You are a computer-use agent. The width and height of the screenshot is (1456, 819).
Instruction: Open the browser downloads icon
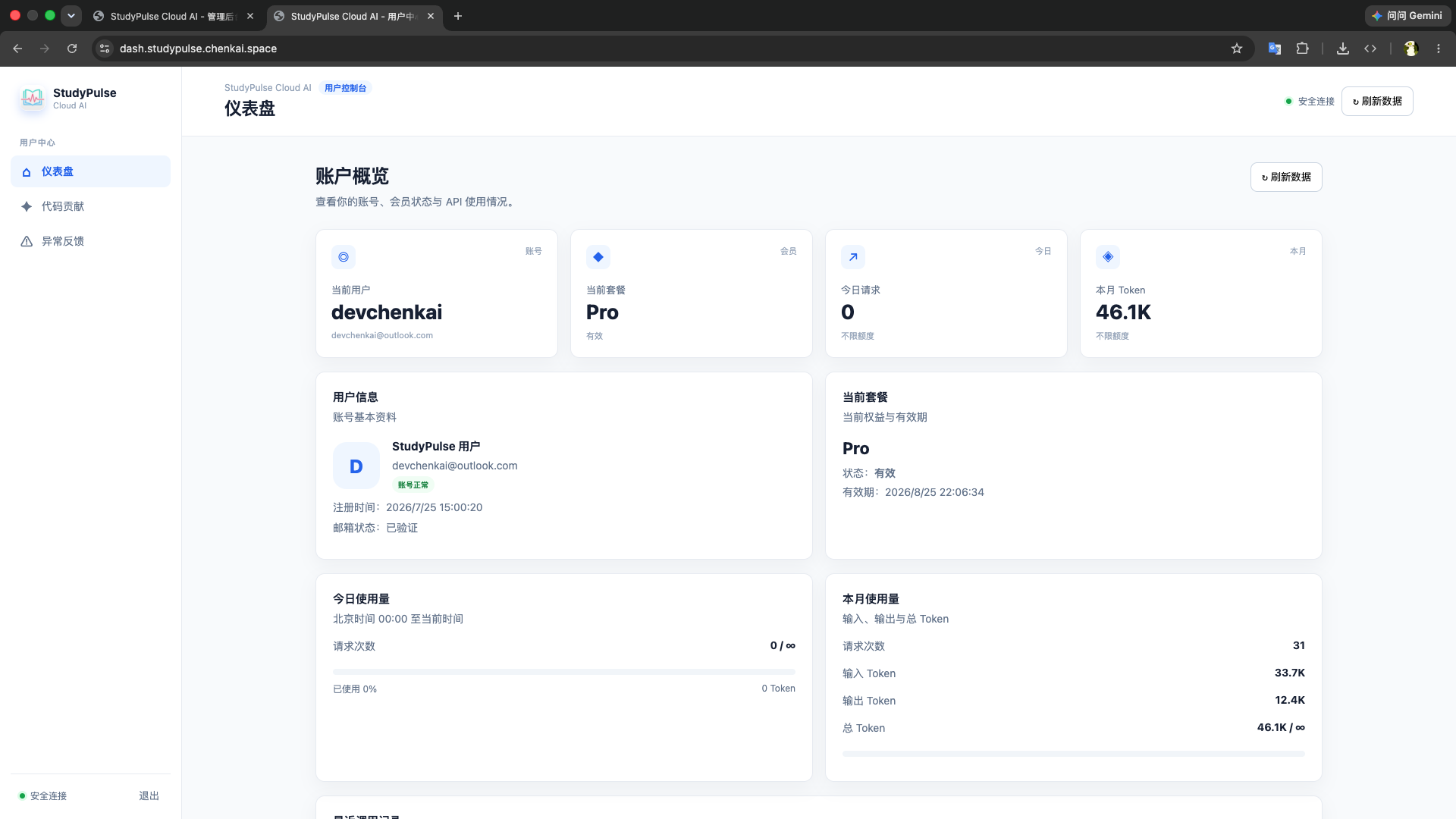1343,49
